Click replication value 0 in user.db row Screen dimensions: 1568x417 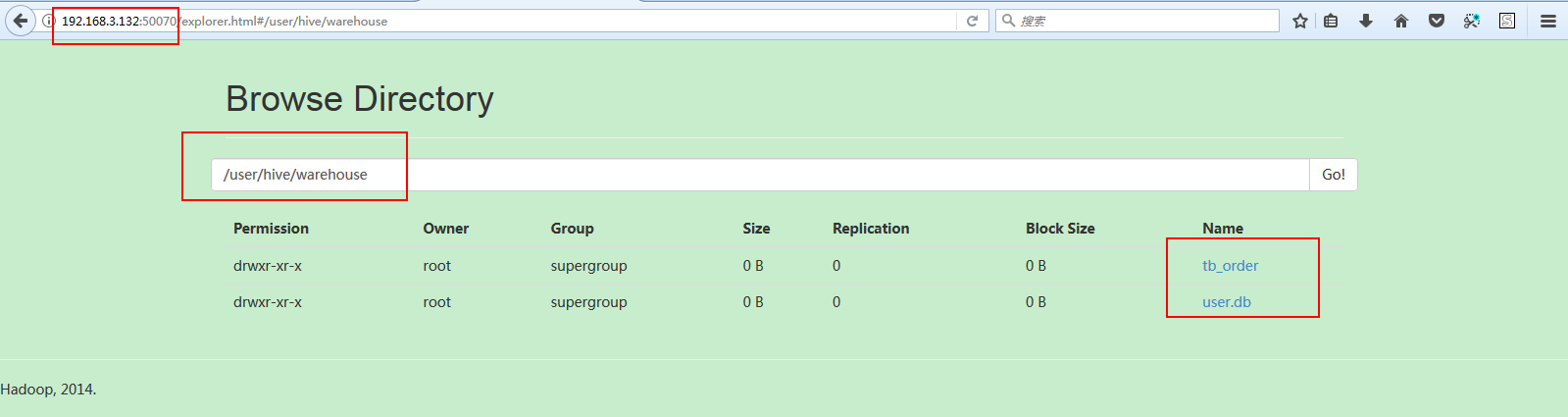click(836, 302)
